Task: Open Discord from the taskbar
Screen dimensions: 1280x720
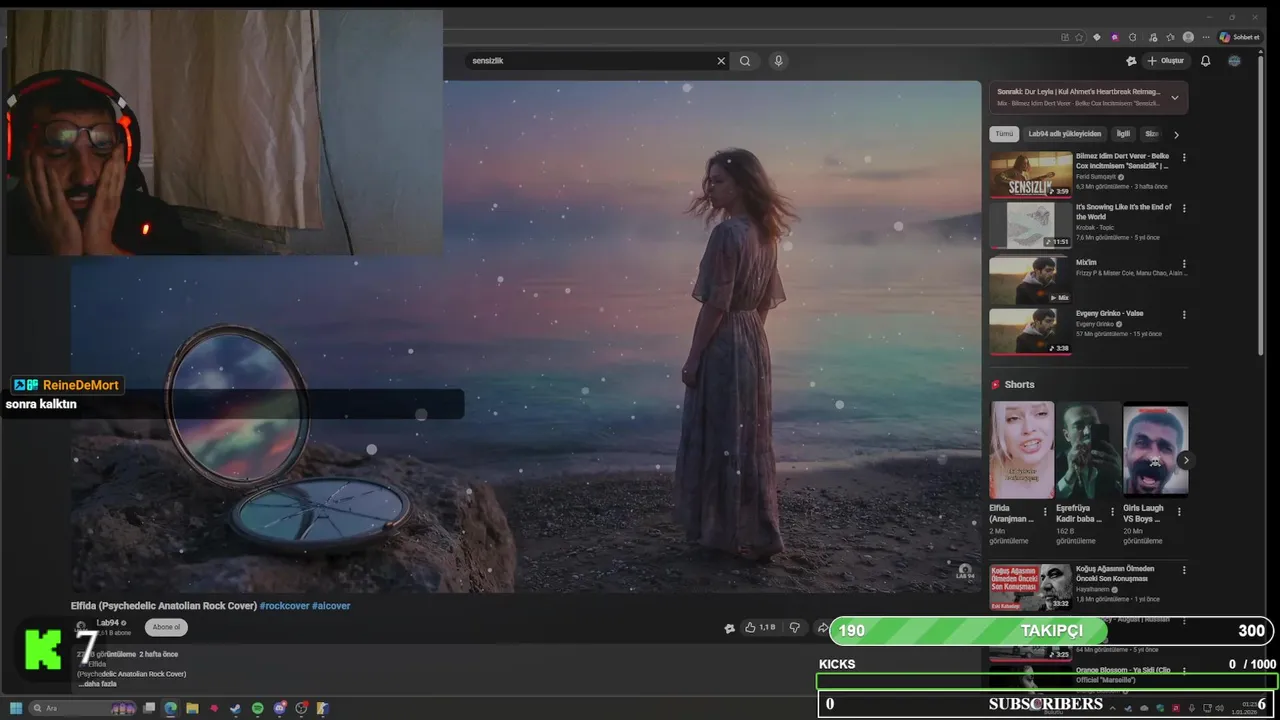Action: tap(280, 708)
